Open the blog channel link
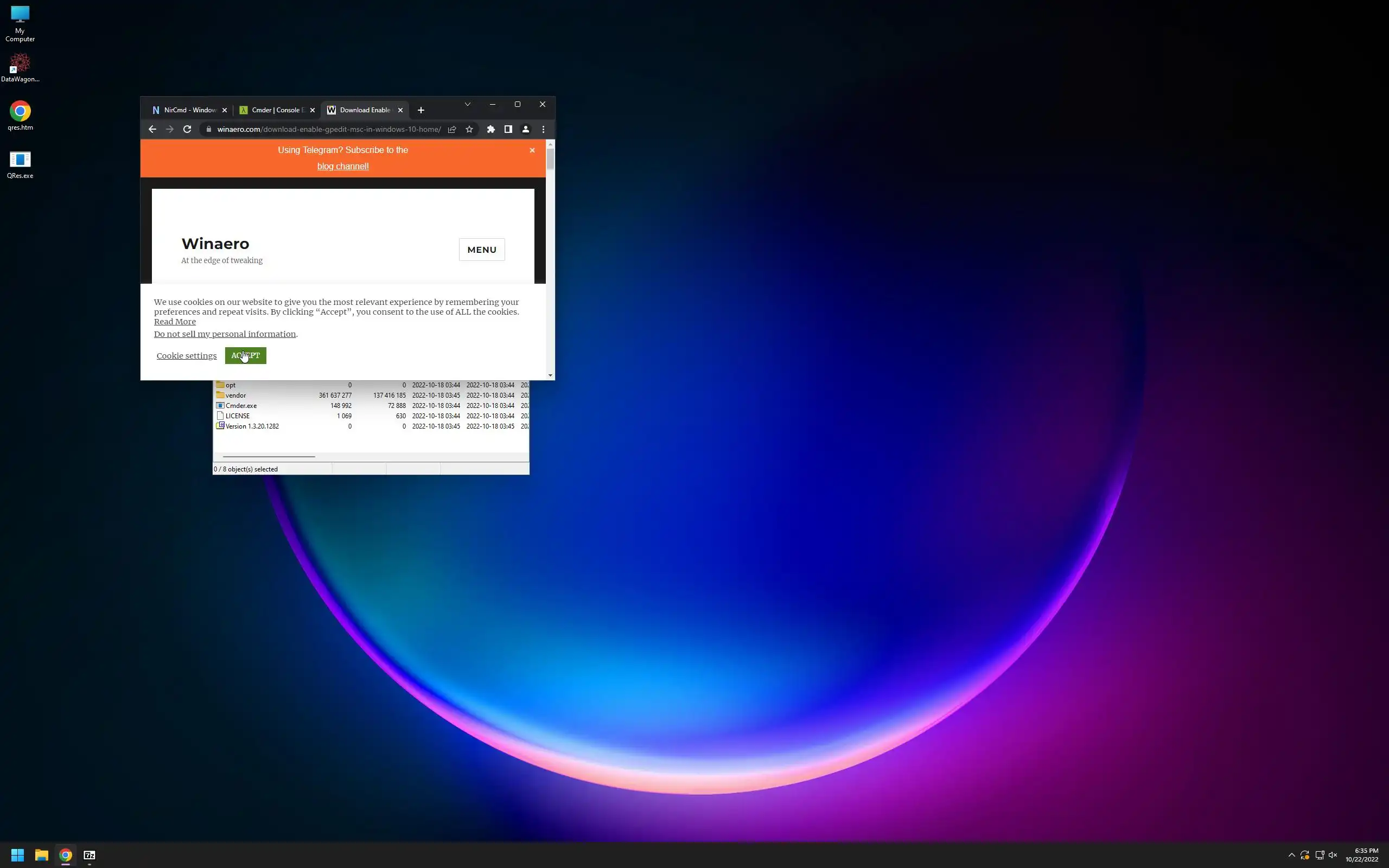This screenshot has height=868, width=1389. tap(343, 166)
